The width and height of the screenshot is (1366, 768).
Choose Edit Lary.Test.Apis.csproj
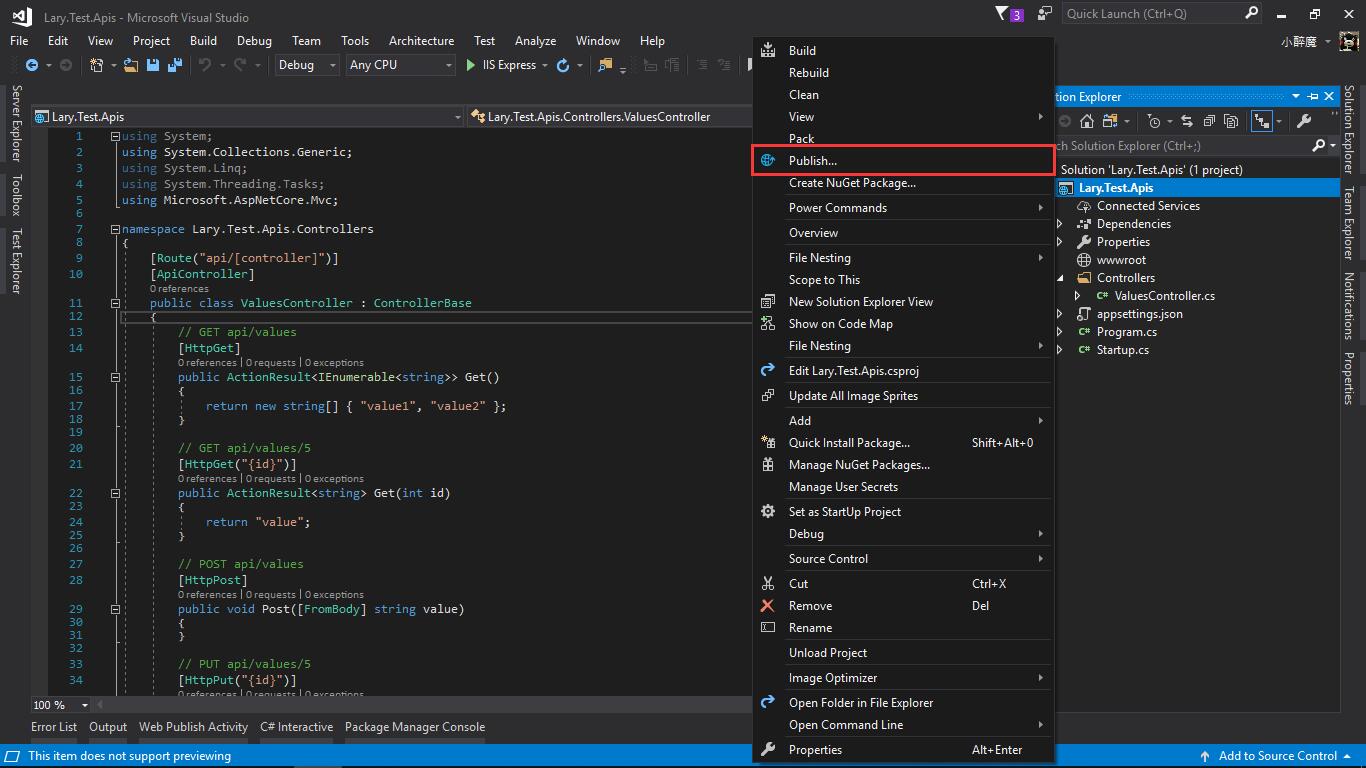[x=903, y=371]
